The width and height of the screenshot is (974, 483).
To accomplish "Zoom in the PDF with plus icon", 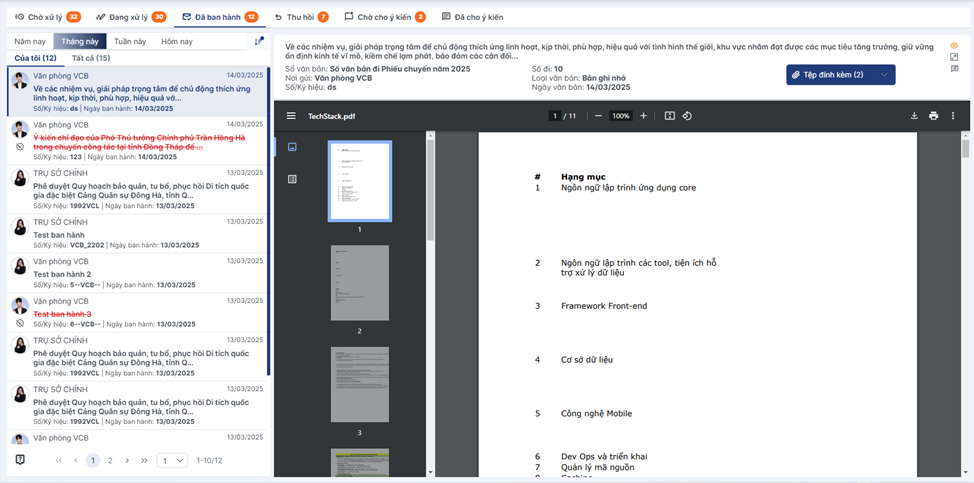I will (644, 116).
